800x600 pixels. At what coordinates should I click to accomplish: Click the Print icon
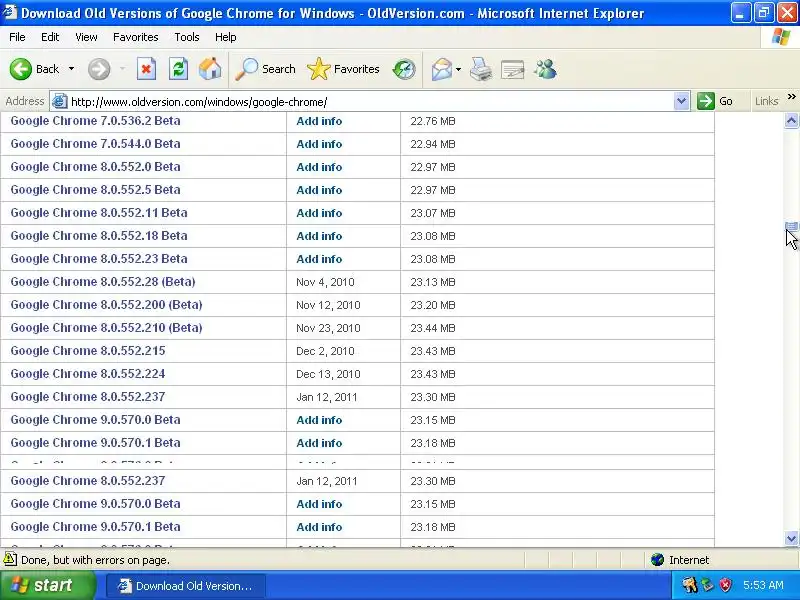coord(481,69)
